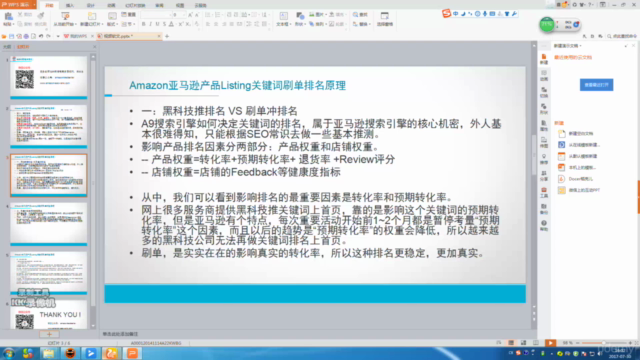Viewport: 640px width, 360px height.
Task: Click the Cut scissors icon
Action: (20, 15)
